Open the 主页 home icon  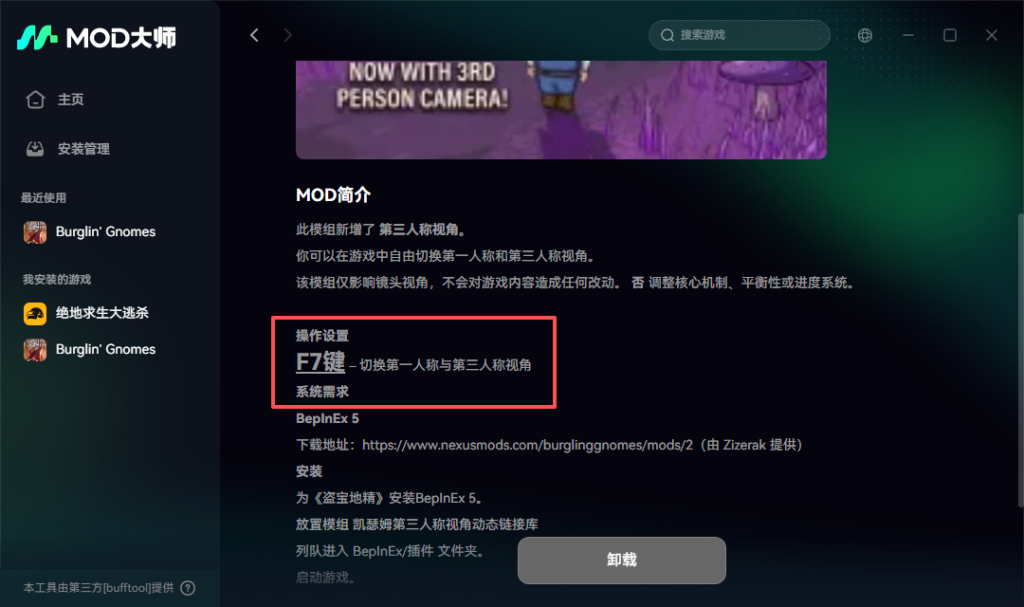point(35,99)
